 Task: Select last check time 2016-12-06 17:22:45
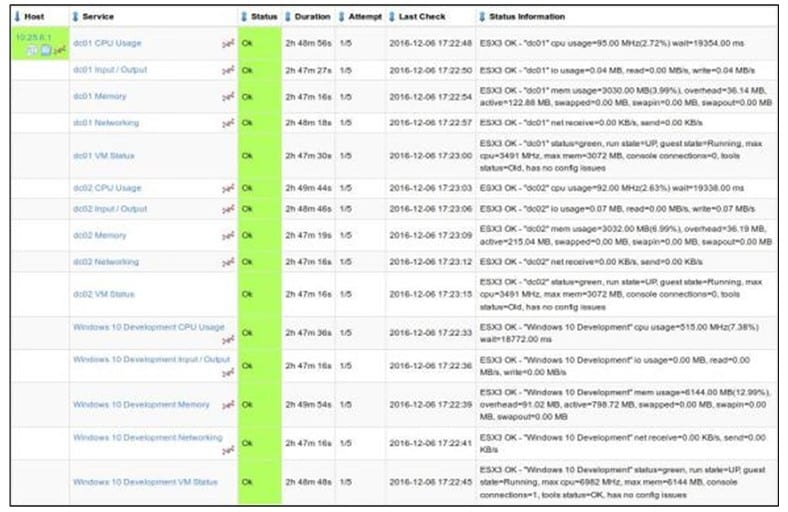pyautogui.click(x=430, y=482)
